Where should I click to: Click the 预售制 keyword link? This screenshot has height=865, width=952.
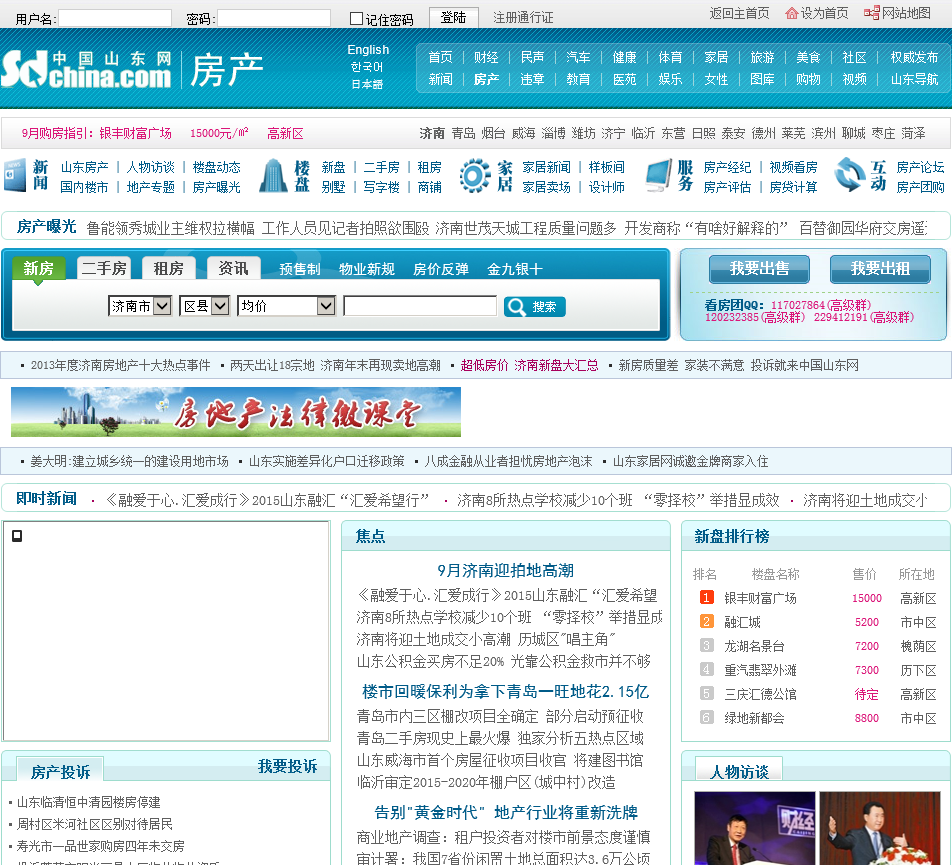pyautogui.click(x=299, y=269)
